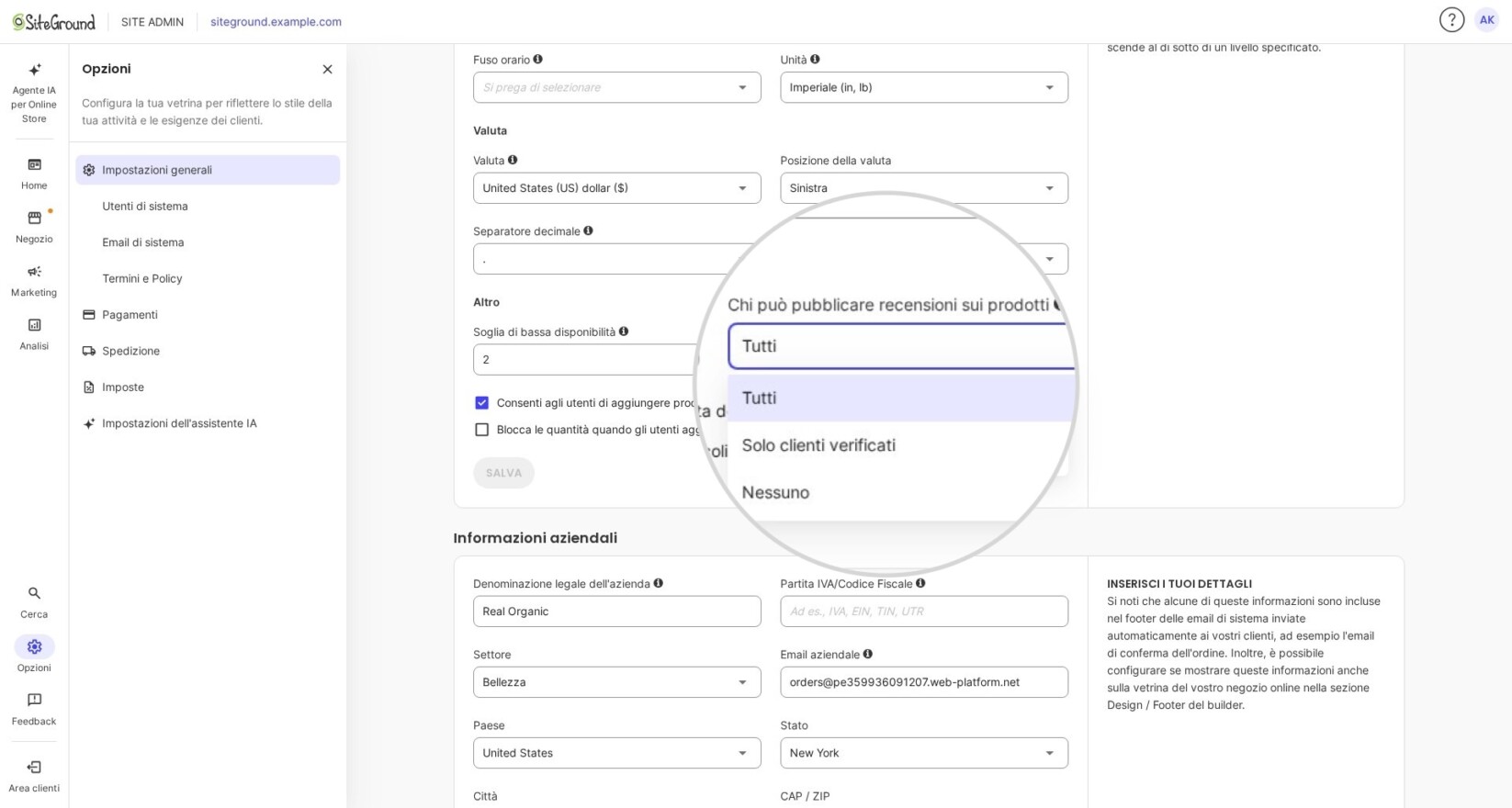Click Partita IVA/Codice Fiscale input
This screenshot has width=1512, height=808.
[x=924, y=612]
